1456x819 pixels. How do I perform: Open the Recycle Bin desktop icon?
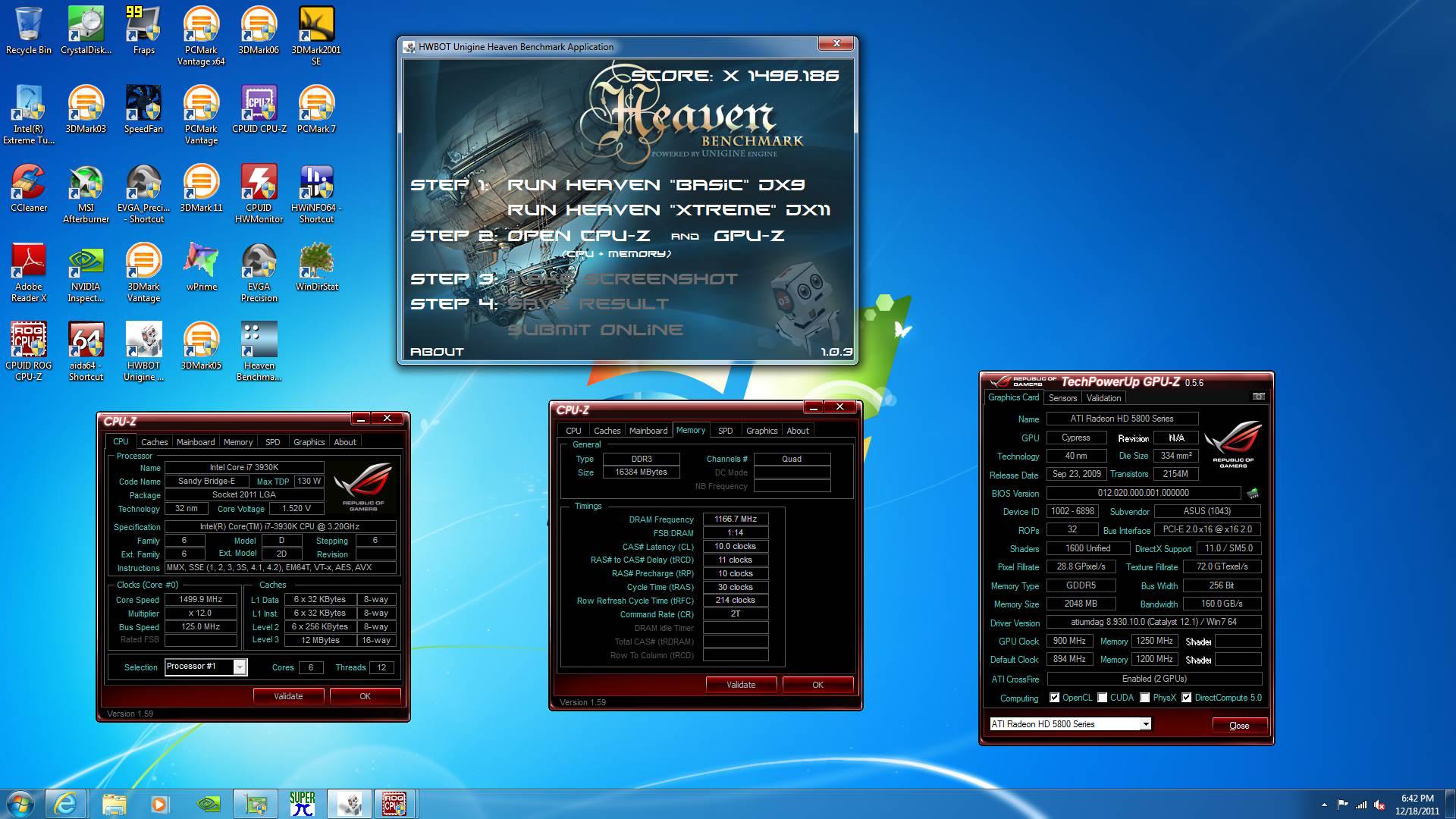click(x=29, y=30)
